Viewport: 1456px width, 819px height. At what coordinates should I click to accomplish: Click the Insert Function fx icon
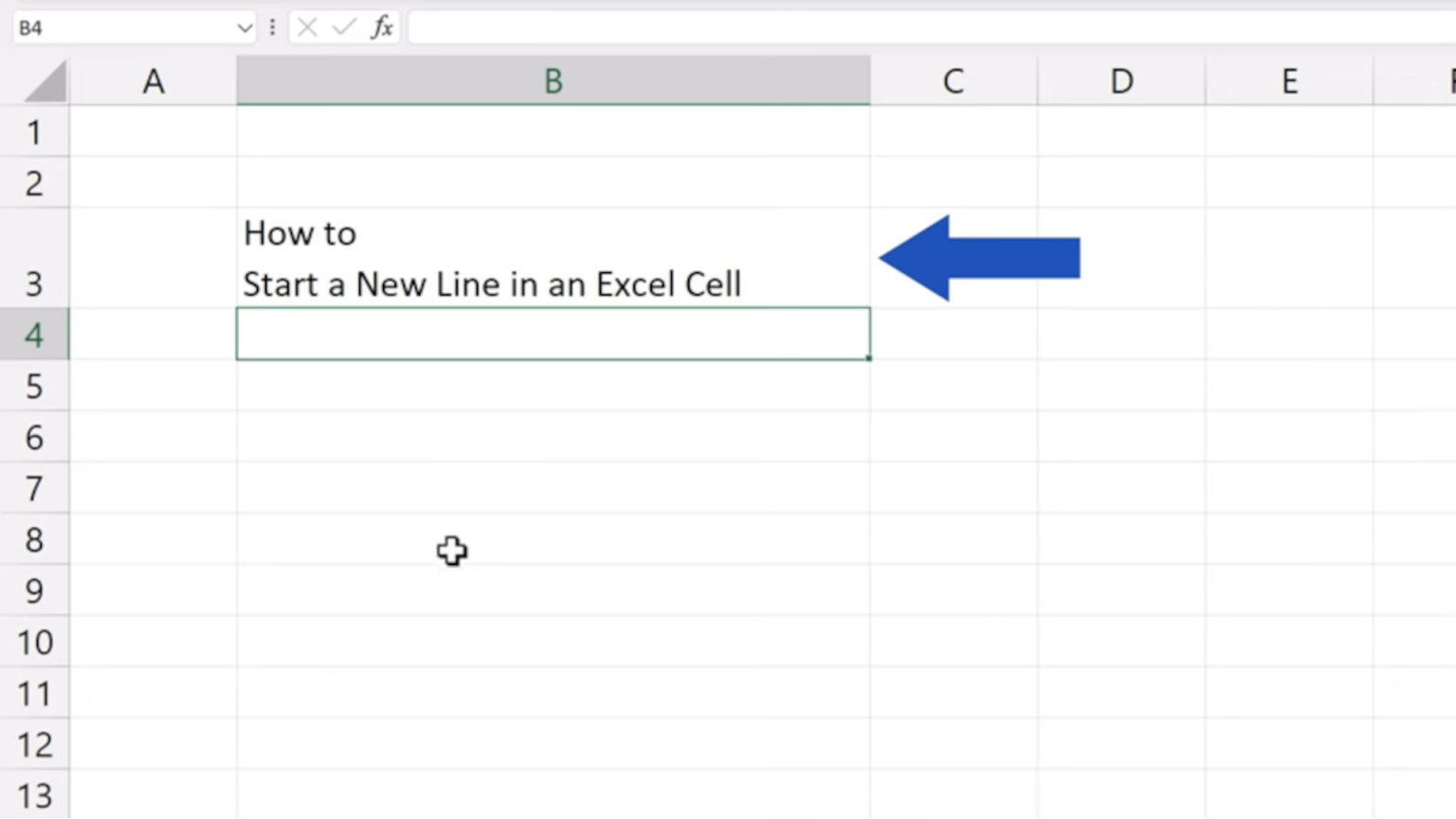point(382,27)
